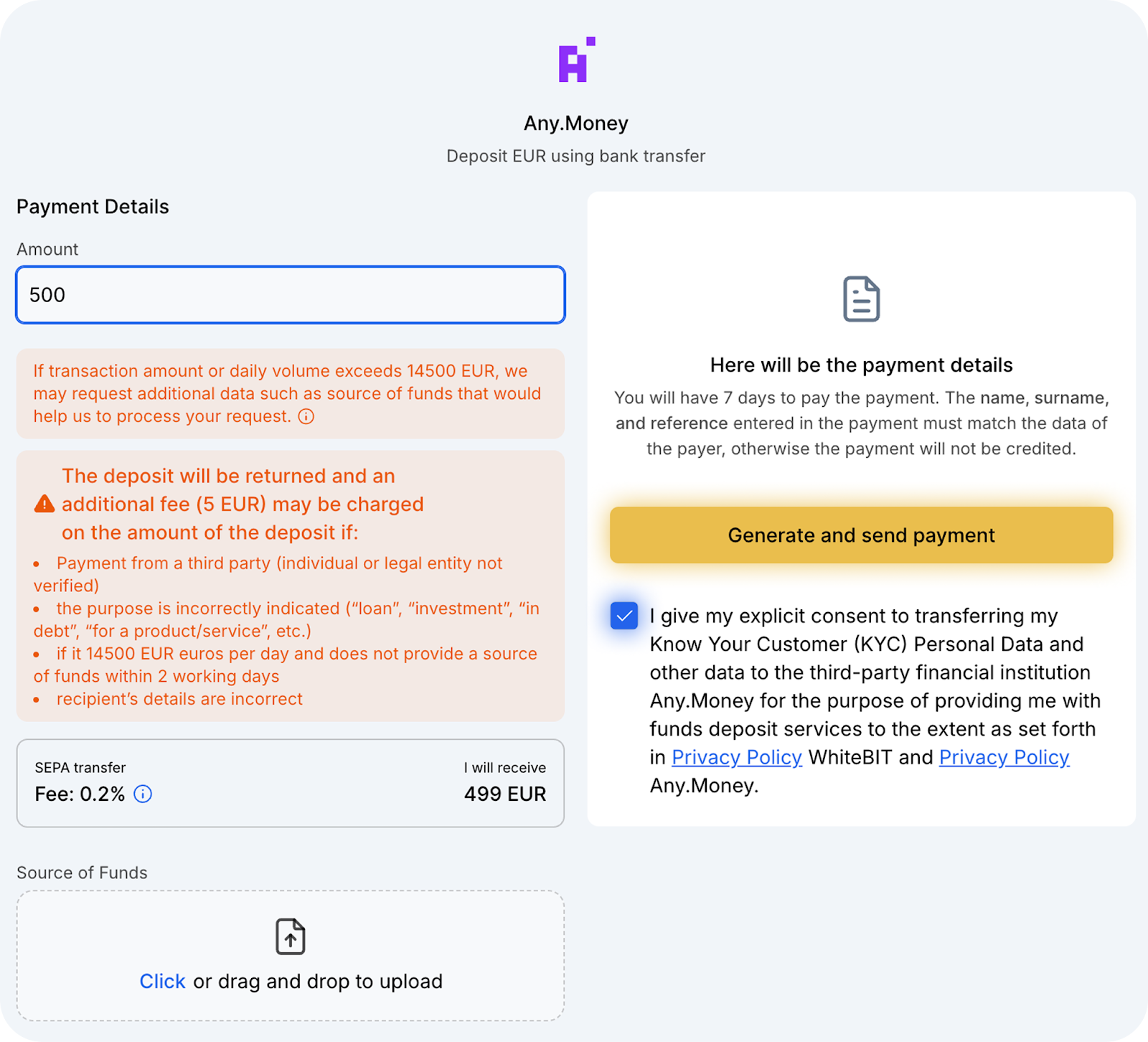Click the file upload icon in Source of Funds
1148x1042 pixels.
[x=291, y=936]
